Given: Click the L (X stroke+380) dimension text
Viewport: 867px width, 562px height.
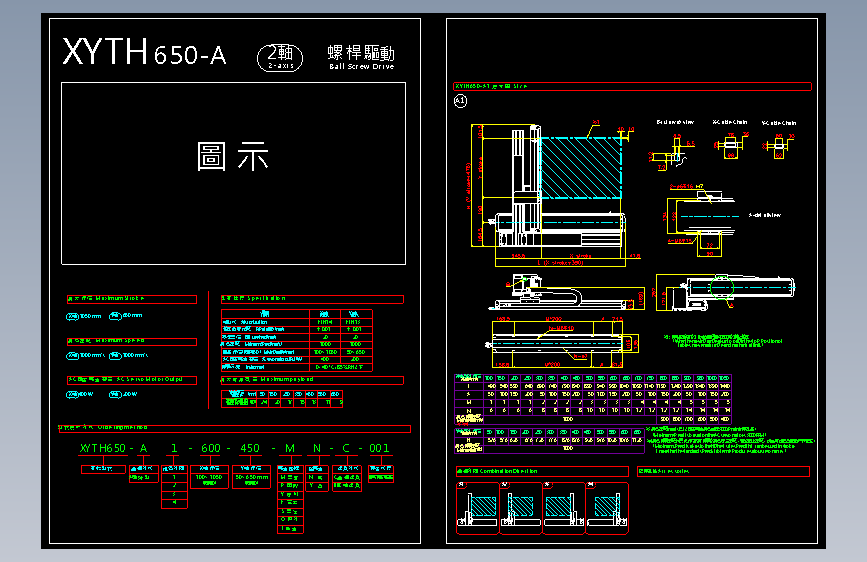Looking at the screenshot, I should point(560,263).
